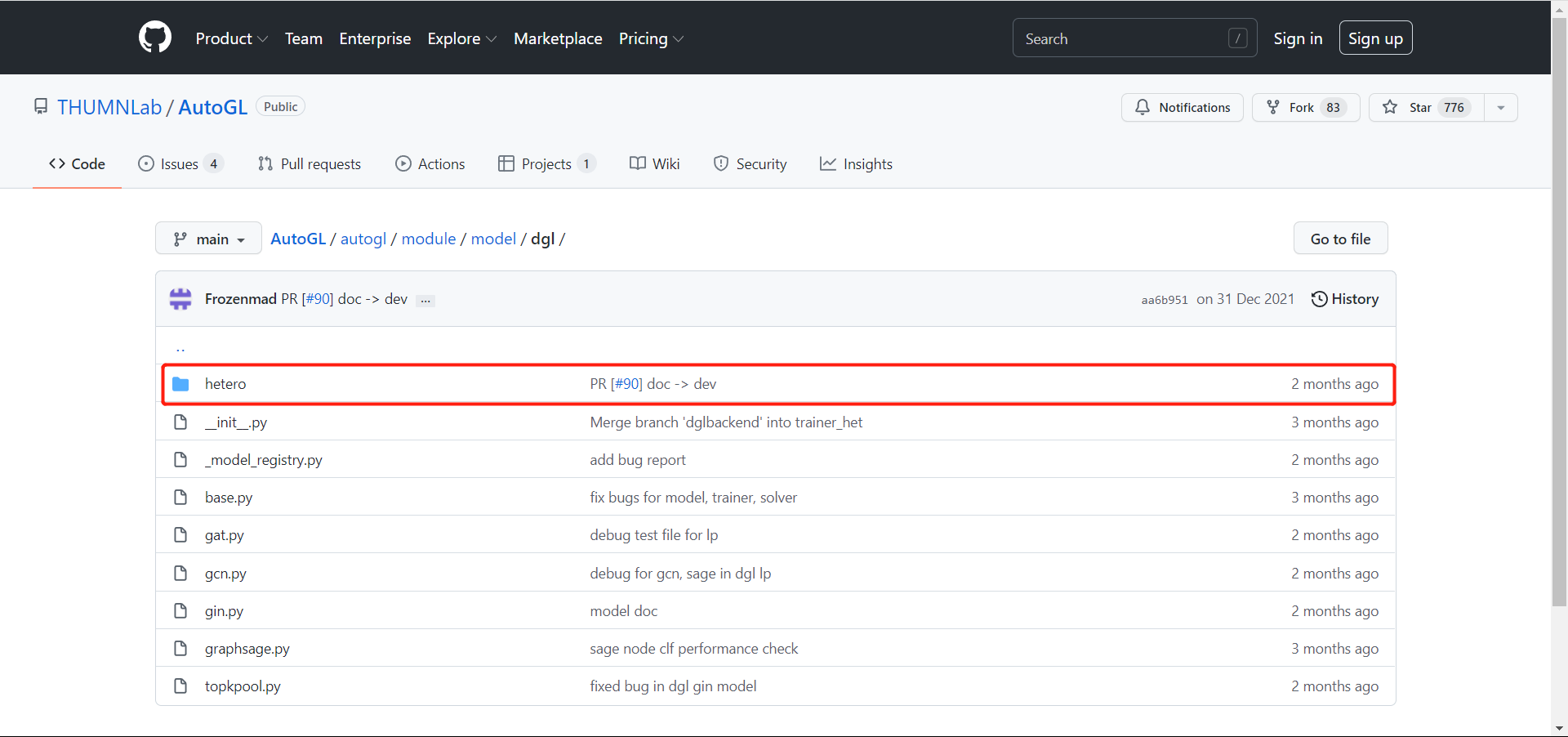This screenshot has width=1568, height=737.
Task: Click the hetero folder icon
Action: point(180,384)
